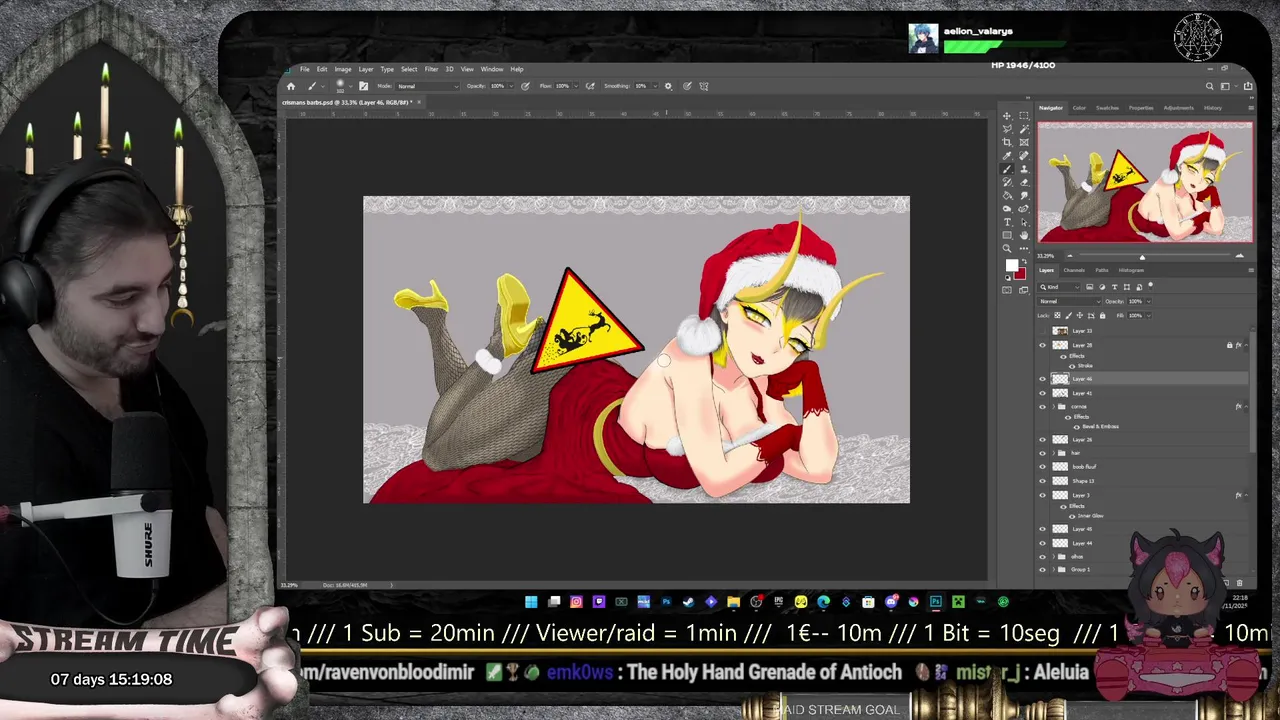Select the Brush tool in toolbox
This screenshot has height=720, width=1280.
[x=1007, y=169]
